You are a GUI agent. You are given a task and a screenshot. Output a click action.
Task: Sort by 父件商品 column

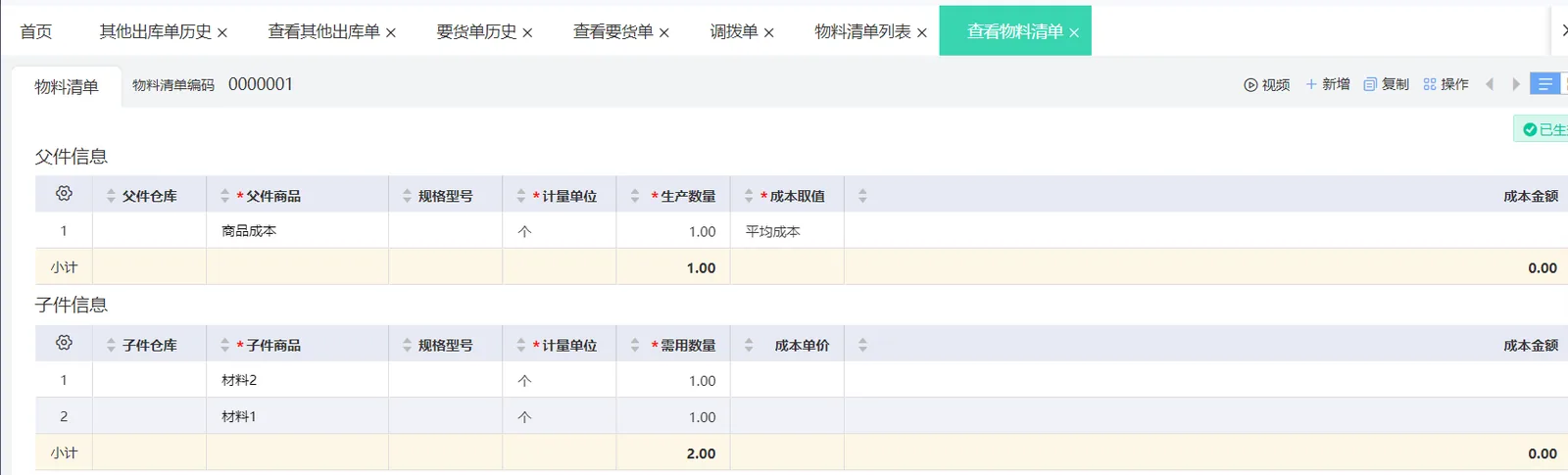point(224,196)
